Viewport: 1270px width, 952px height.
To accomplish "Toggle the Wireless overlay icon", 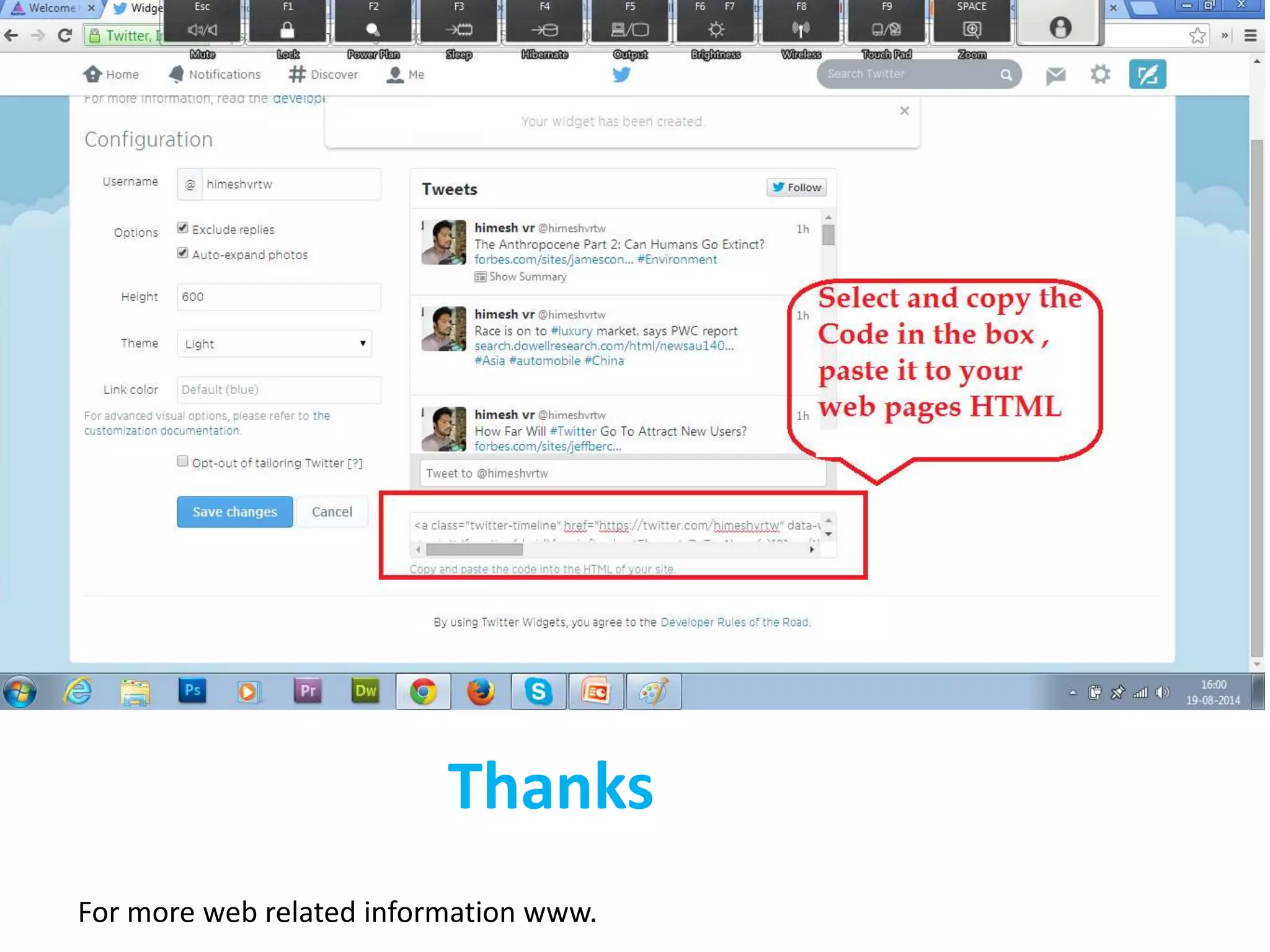I will click(x=801, y=29).
